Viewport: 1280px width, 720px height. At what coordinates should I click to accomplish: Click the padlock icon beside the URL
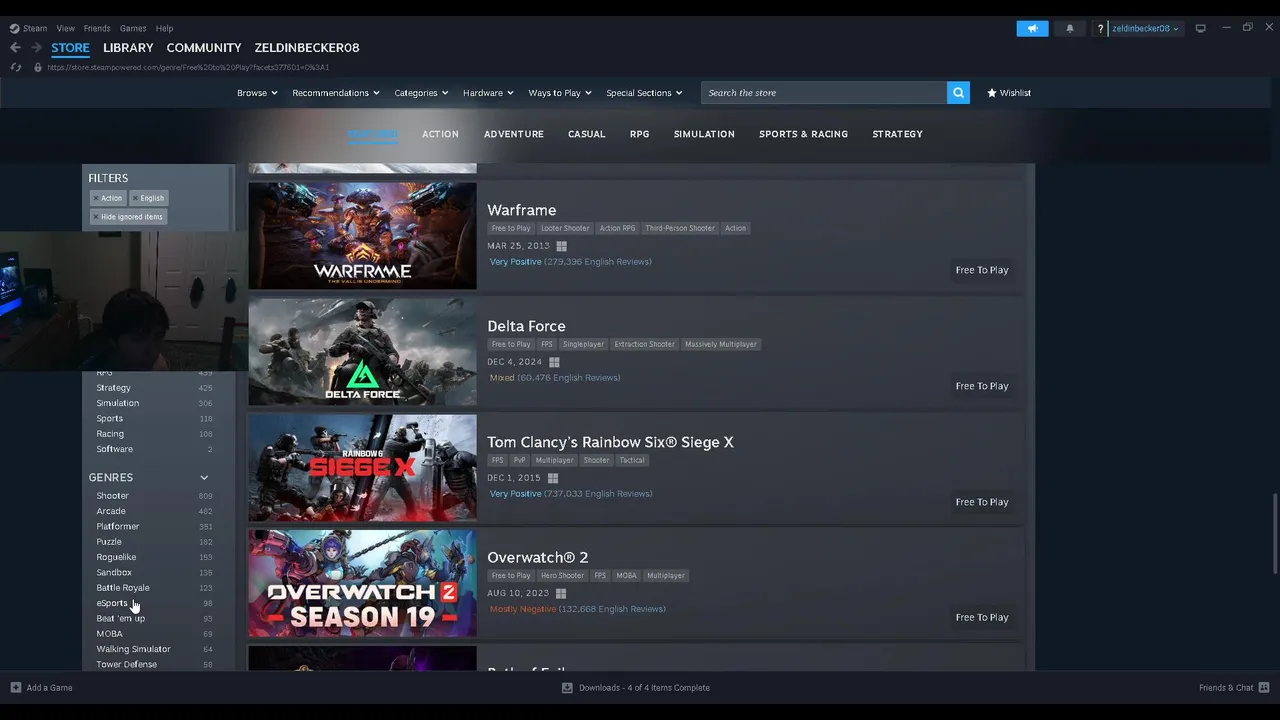(38, 67)
